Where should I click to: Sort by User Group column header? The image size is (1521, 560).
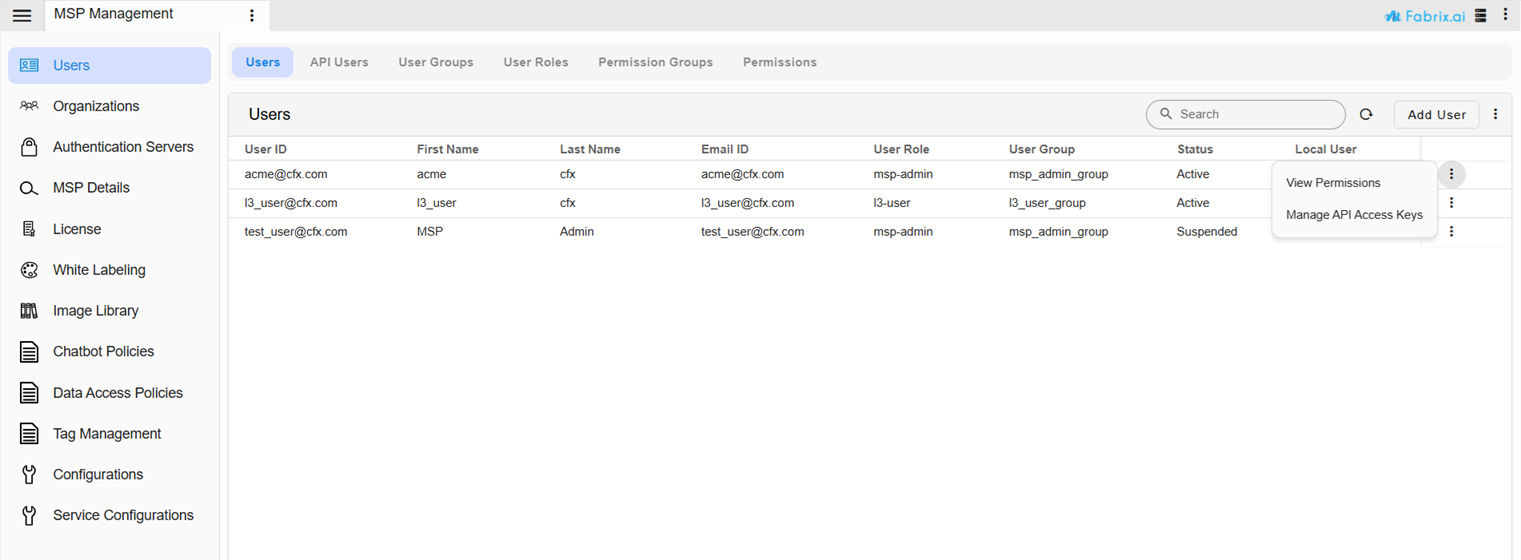pyautogui.click(x=1042, y=149)
